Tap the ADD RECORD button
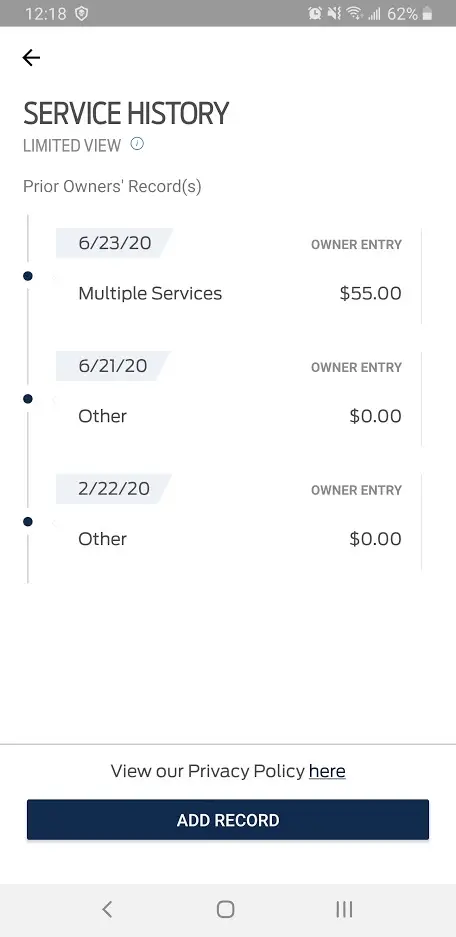The image size is (456, 937). coord(228,820)
